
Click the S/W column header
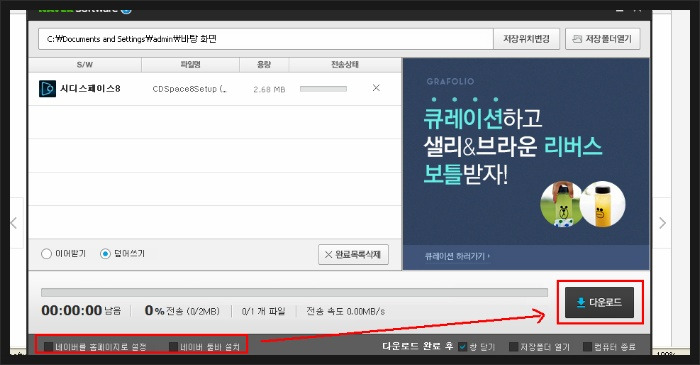coord(85,65)
